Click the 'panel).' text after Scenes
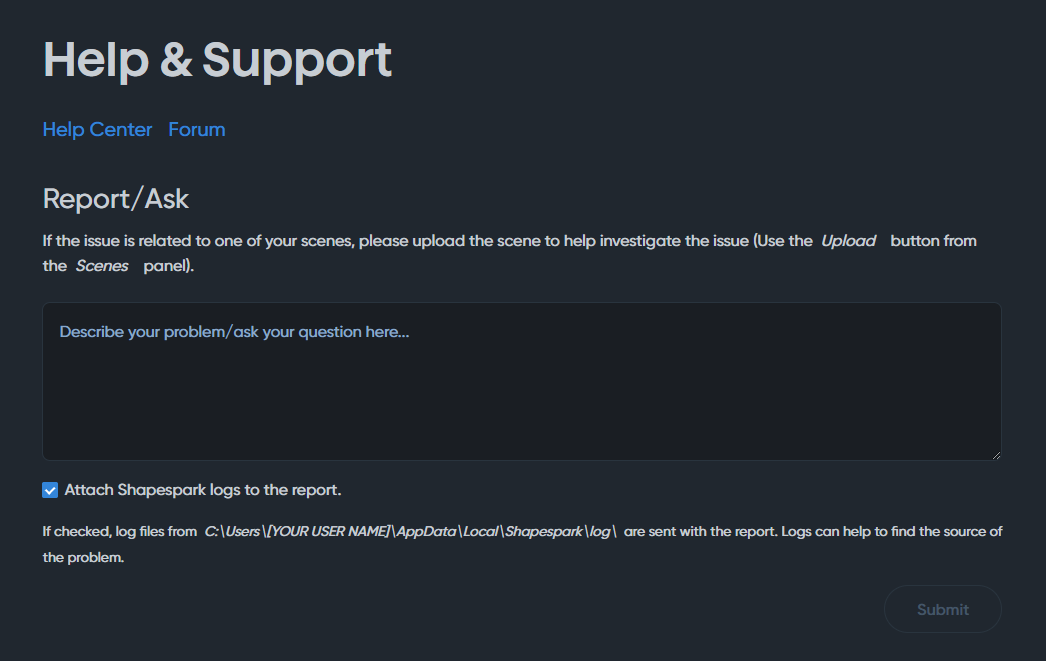1046x661 pixels. click(168, 266)
